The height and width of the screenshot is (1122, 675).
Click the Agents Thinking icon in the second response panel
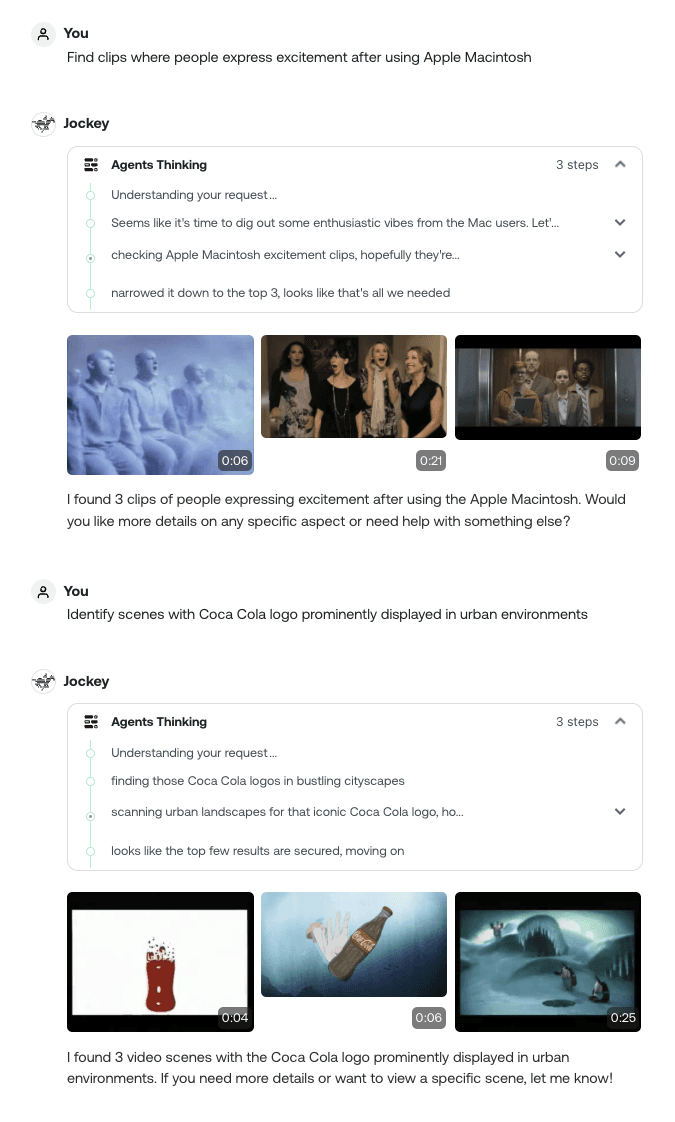click(x=91, y=722)
